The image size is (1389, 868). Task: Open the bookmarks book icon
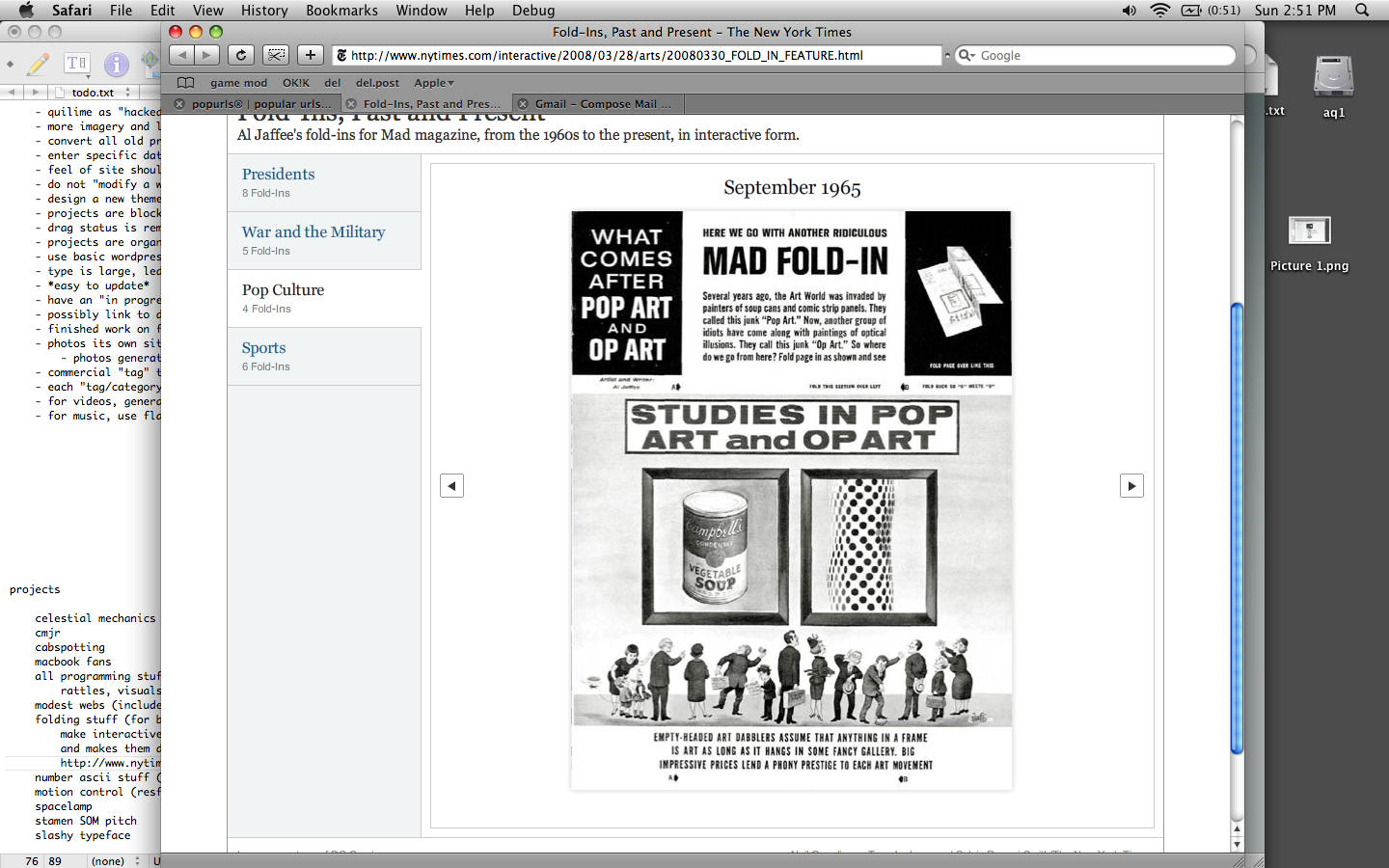[186, 83]
